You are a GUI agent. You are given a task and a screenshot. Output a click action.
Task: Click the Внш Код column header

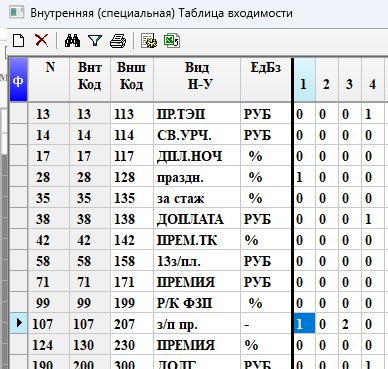(x=132, y=80)
